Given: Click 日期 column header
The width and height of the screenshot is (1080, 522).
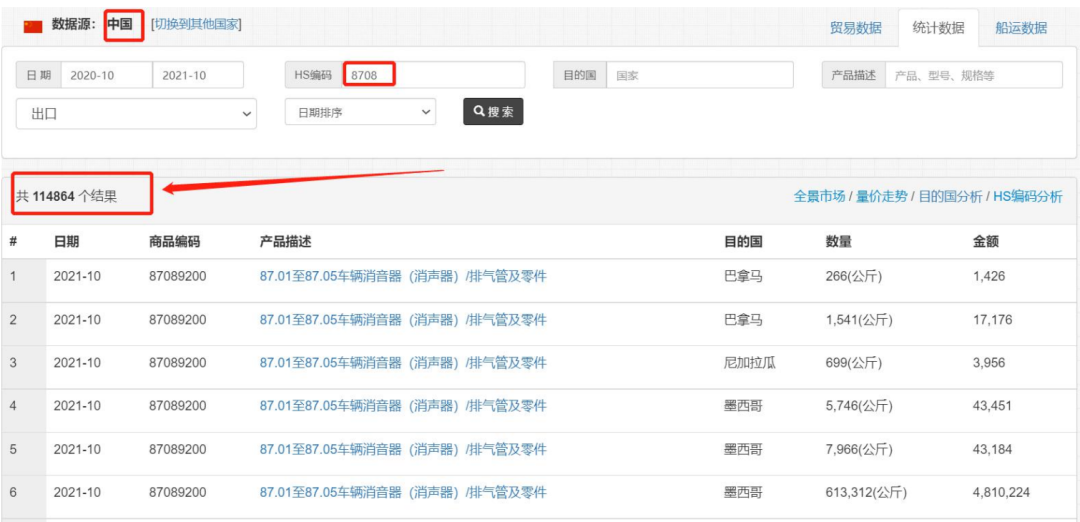Looking at the screenshot, I should click(x=66, y=242).
